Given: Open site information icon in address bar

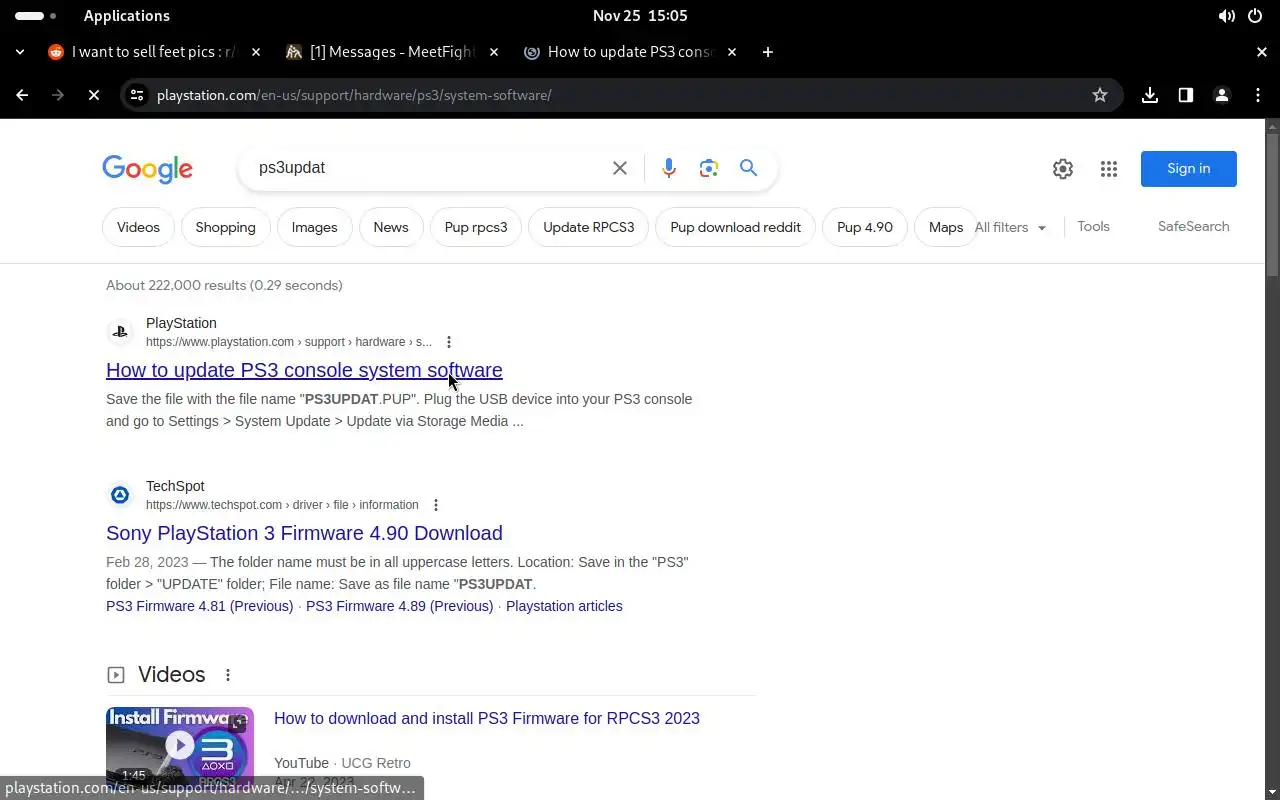Looking at the screenshot, I should pos(137,95).
